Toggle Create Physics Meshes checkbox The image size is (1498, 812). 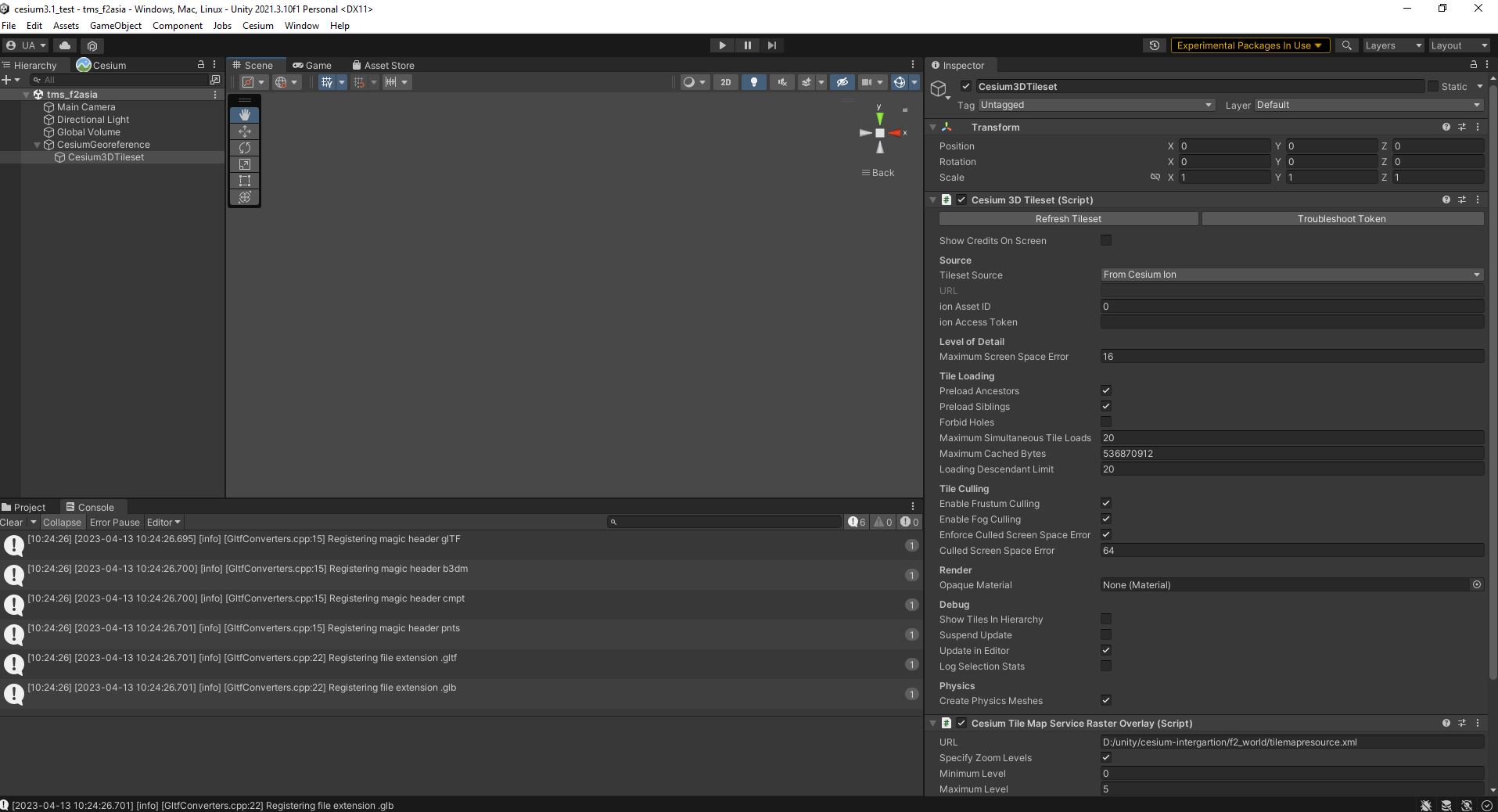tap(1106, 700)
